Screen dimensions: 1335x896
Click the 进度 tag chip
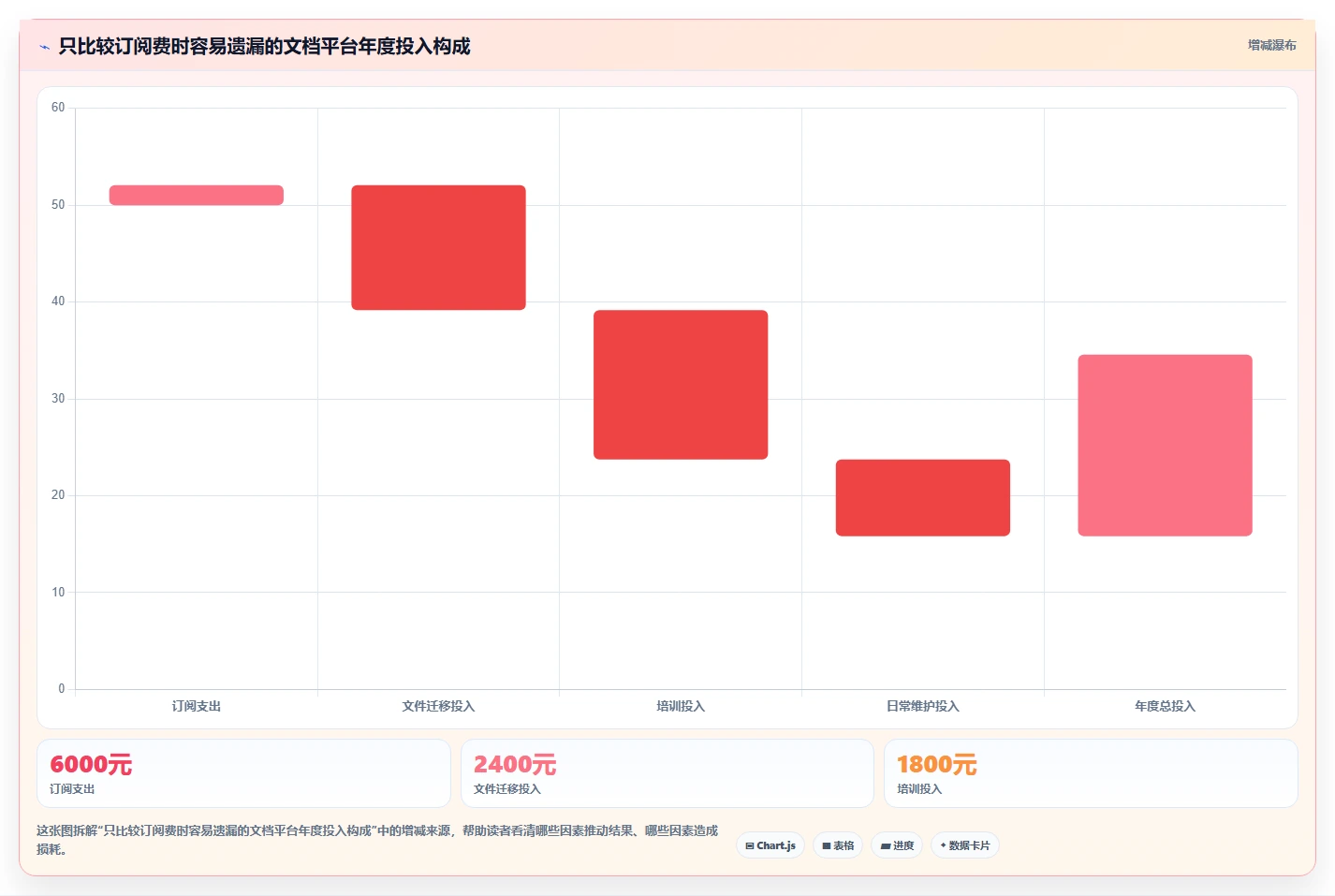[x=897, y=845]
